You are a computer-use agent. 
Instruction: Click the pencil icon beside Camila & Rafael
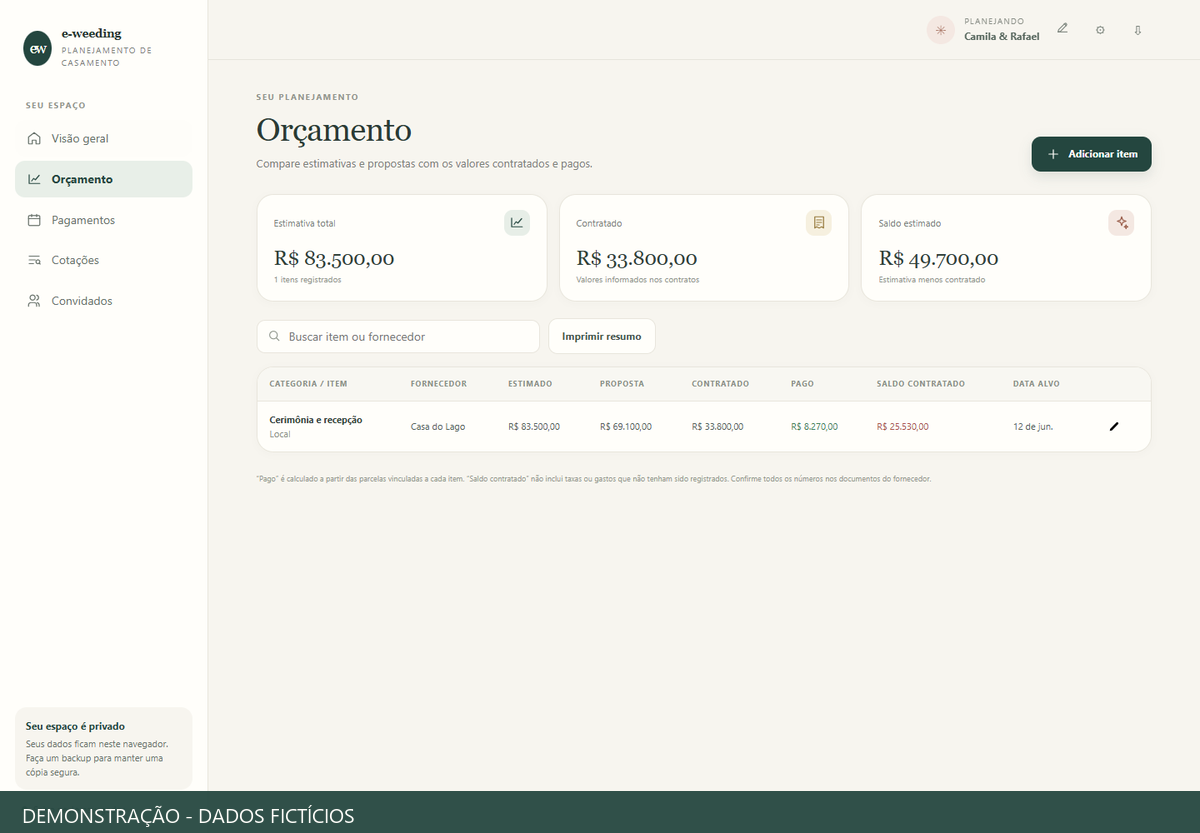pyautogui.click(x=1062, y=29)
